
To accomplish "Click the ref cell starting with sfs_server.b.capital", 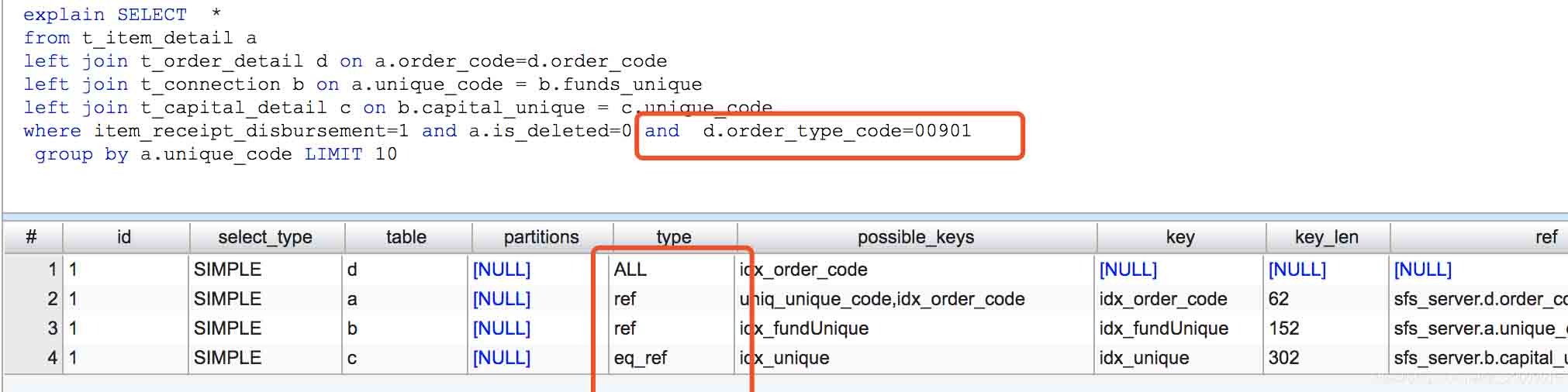I will point(1479,358).
